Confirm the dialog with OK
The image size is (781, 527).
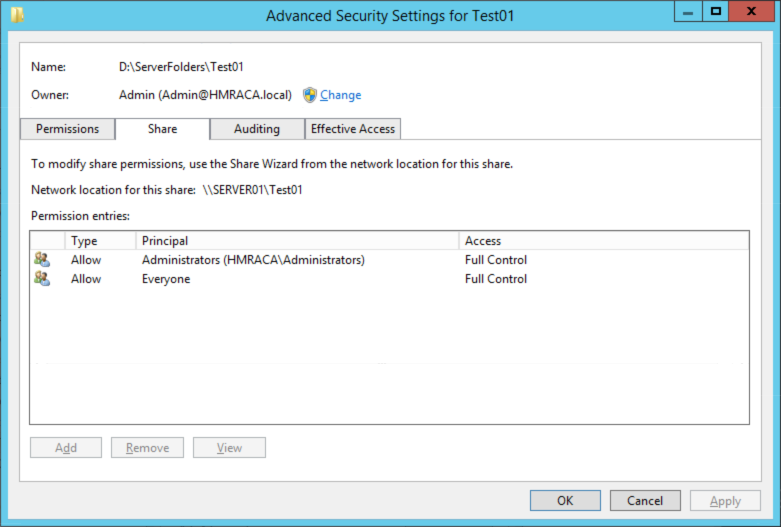[565, 500]
